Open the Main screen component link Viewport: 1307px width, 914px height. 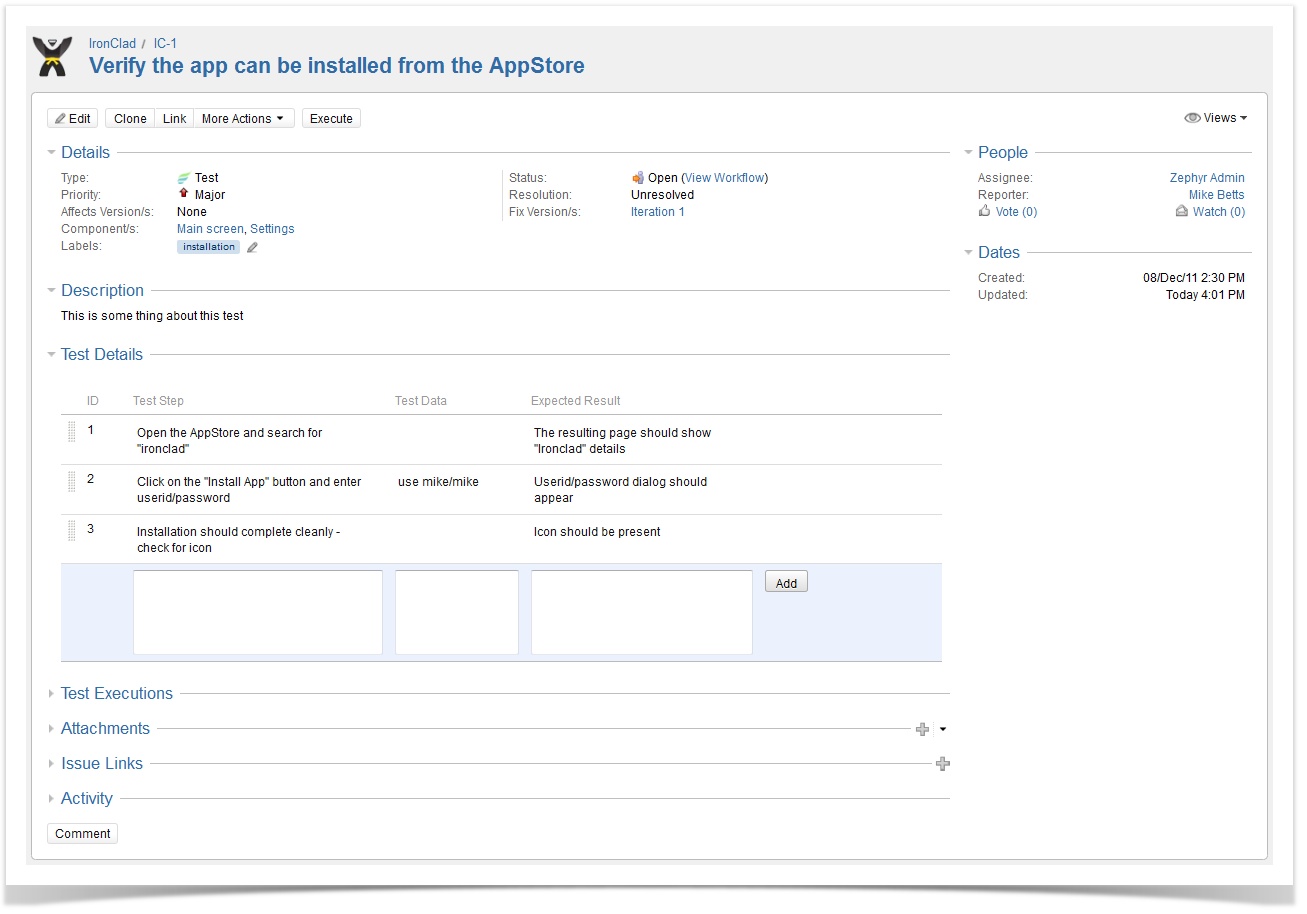[210, 229]
